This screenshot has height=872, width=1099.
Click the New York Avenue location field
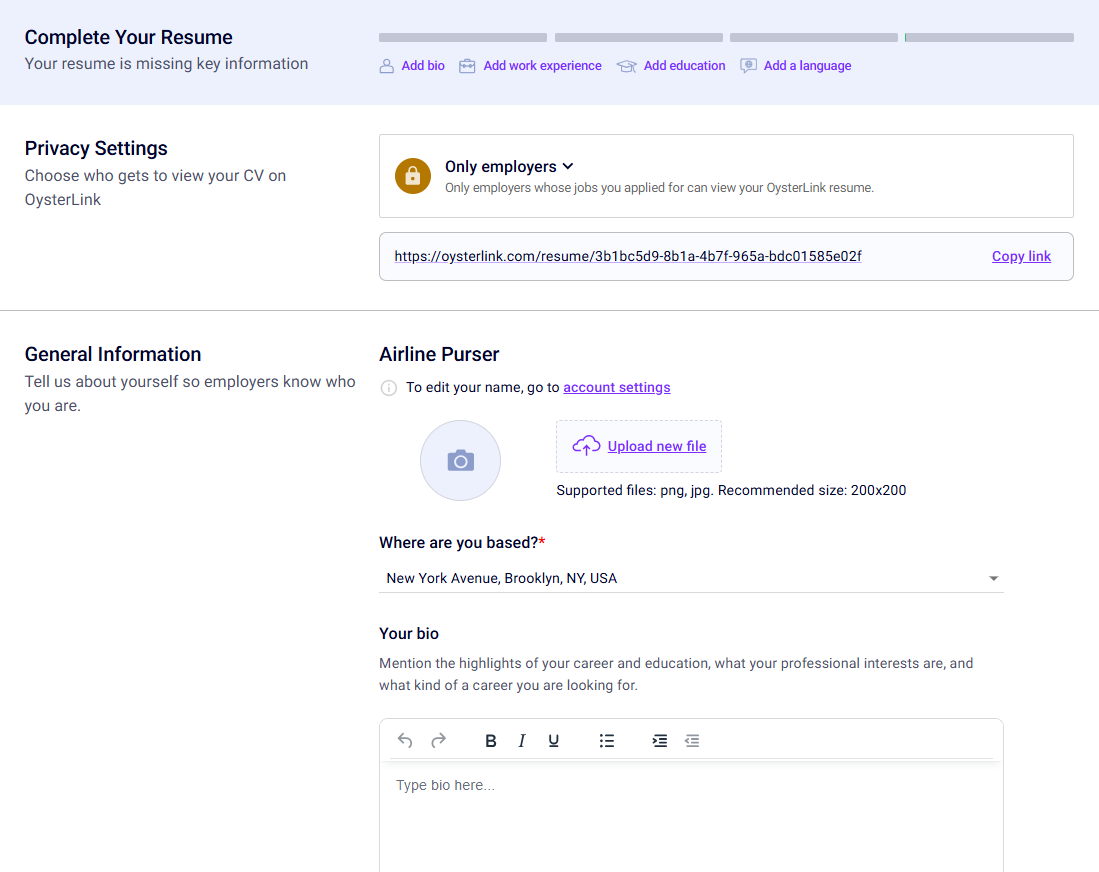tap(691, 578)
